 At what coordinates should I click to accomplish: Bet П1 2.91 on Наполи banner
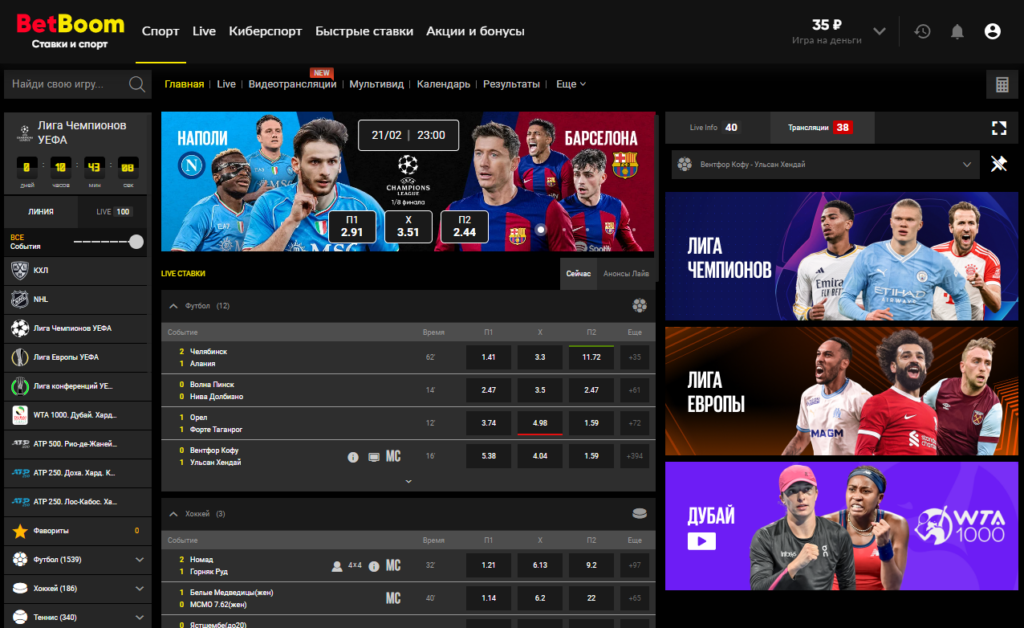pyautogui.click(x=351, y=227)
